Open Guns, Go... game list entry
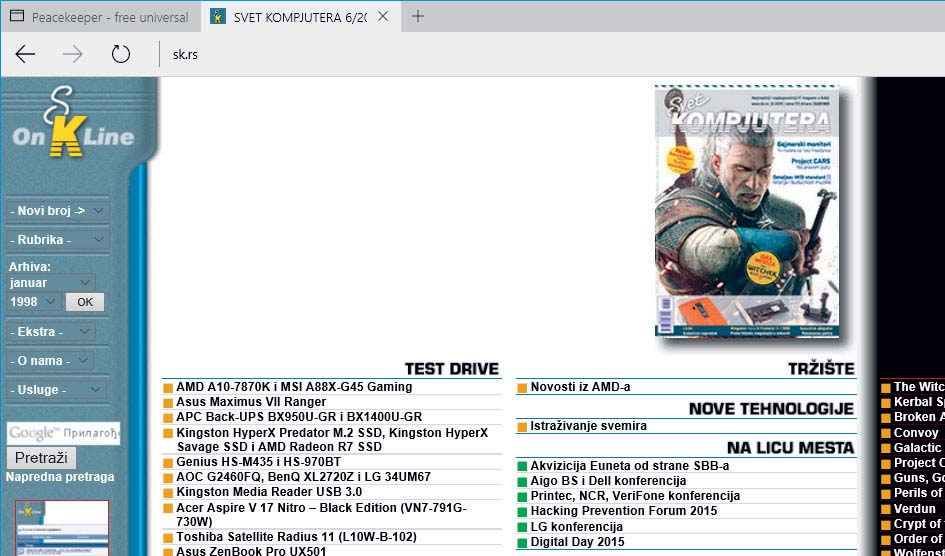Screen dimensions: 945x556 [919, 478]
